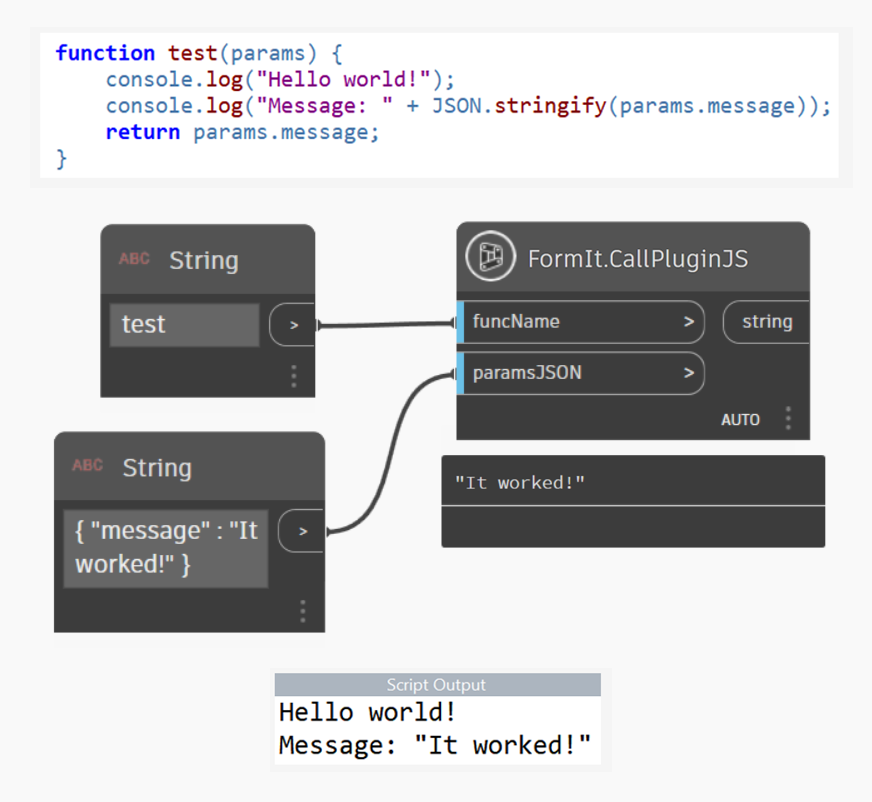Image resolution: width=872 pixels, height=802 pixels.
Task: Edit the JSON message text field
Action: 166,548
